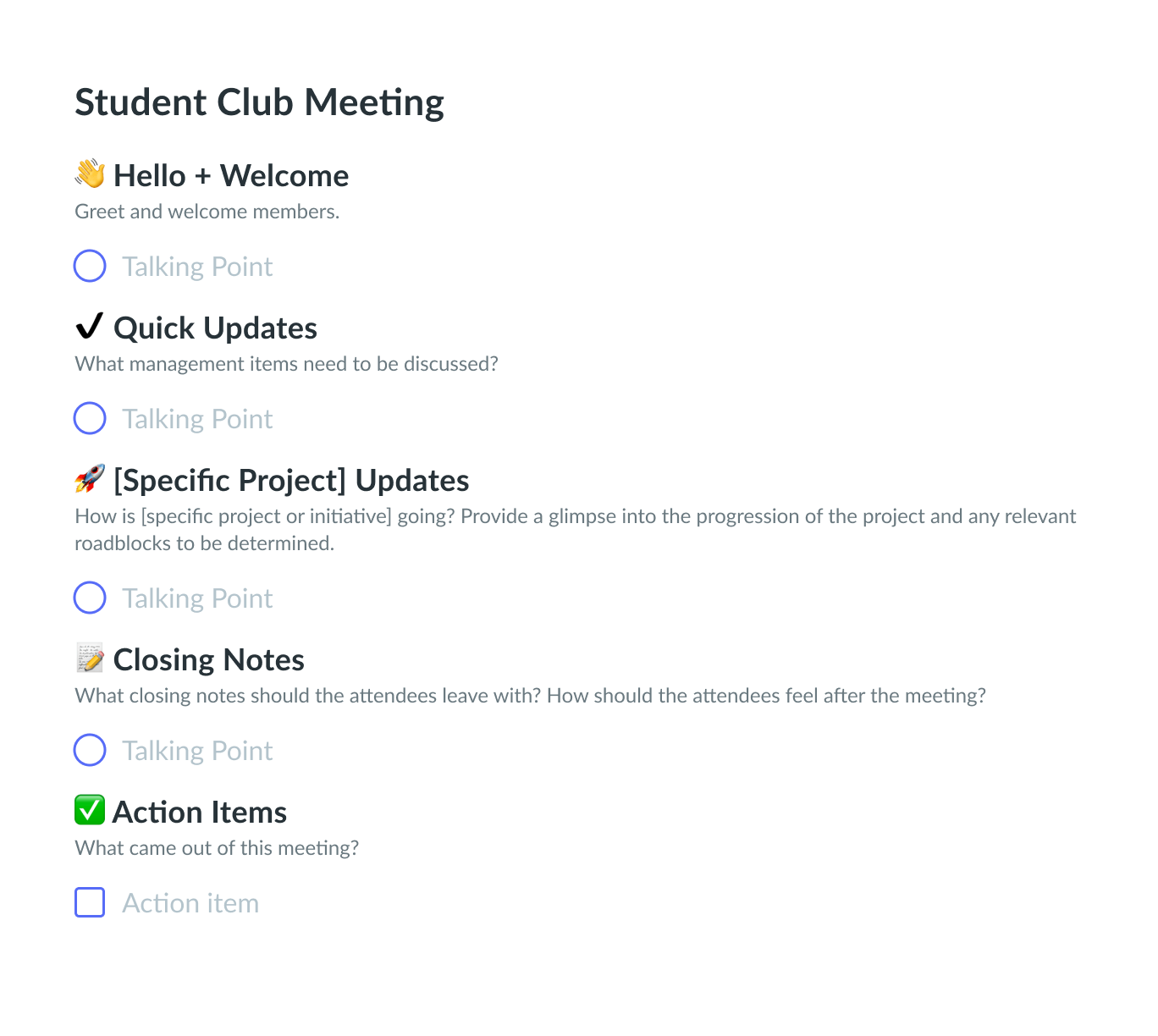Select the Talking Point circle under Quick Updates
The image size is (1158, 1036).
[x=89, y=418]
